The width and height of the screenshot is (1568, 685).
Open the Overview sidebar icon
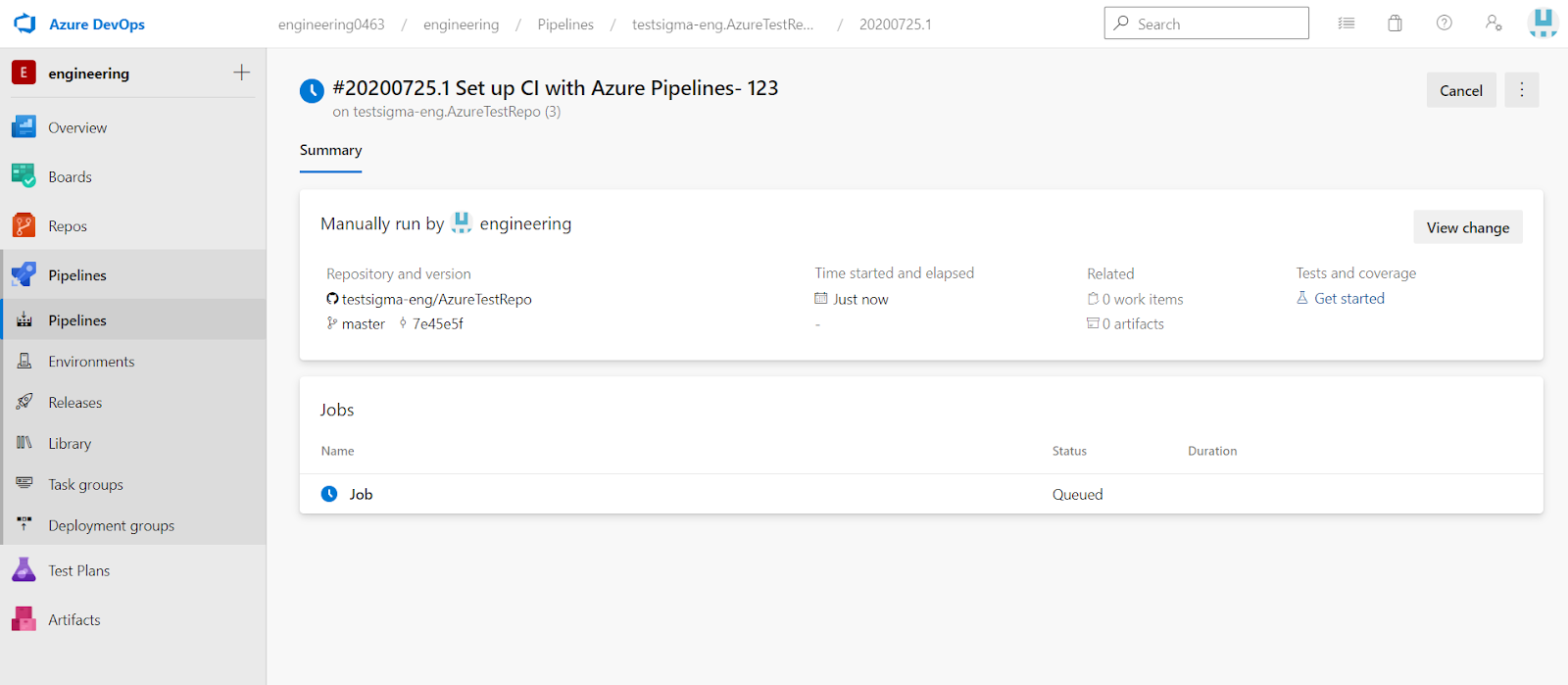[x=24, y=127]
